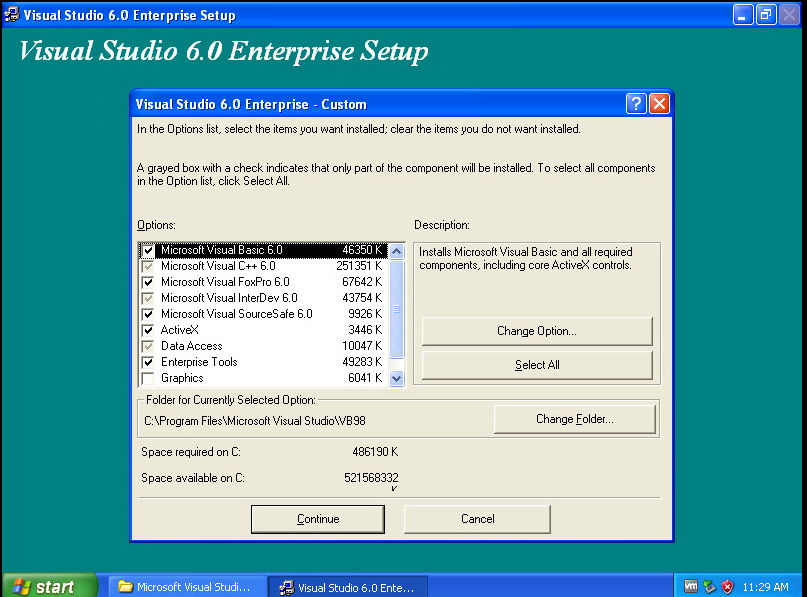Image resolution: width=807 pixels, height=597 pixels.
Task: Click Continue to proceed with setup
Action: pyautogui.click(x=318, y=519)
